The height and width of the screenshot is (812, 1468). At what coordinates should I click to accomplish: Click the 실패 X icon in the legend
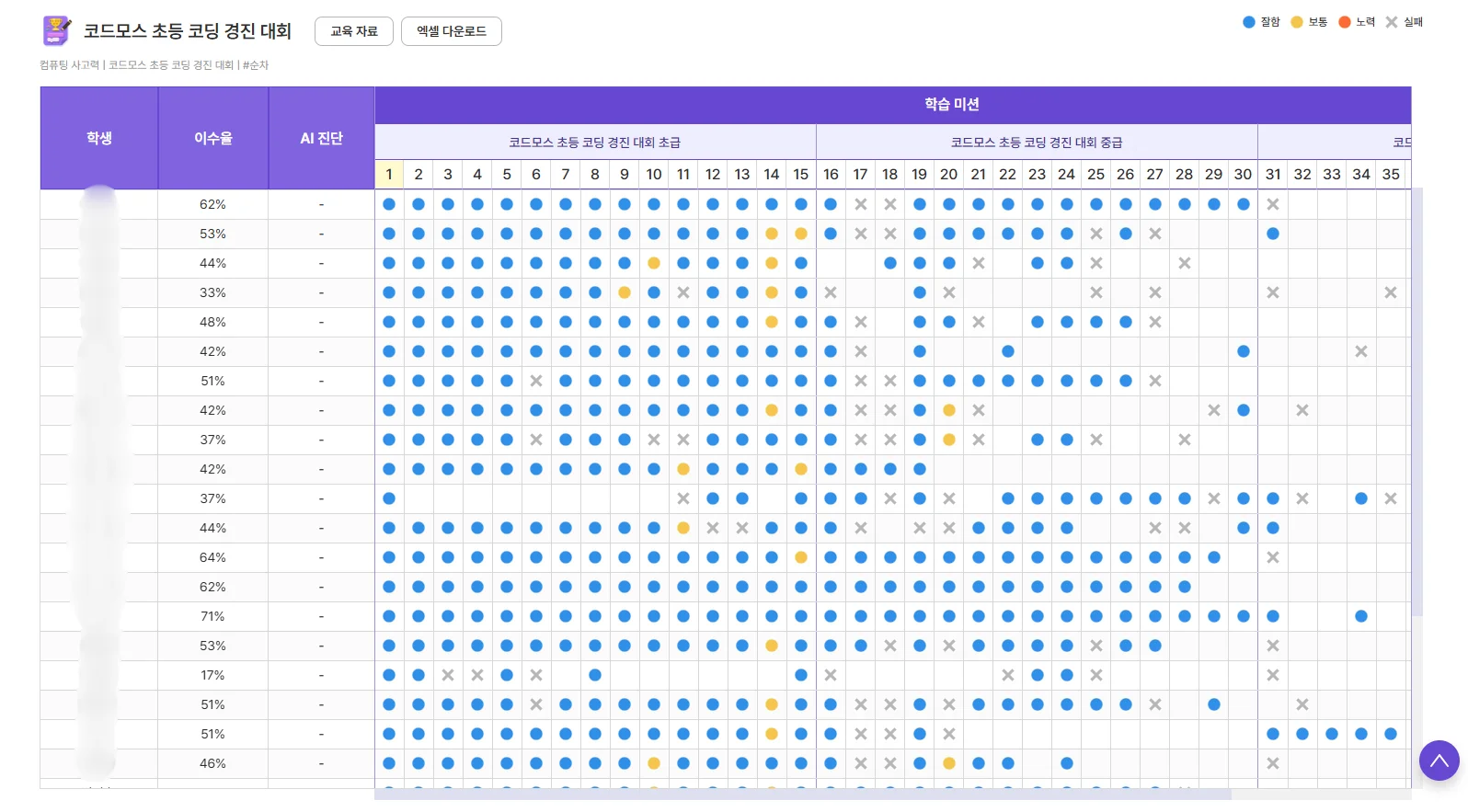click(x=1392, y=22)
